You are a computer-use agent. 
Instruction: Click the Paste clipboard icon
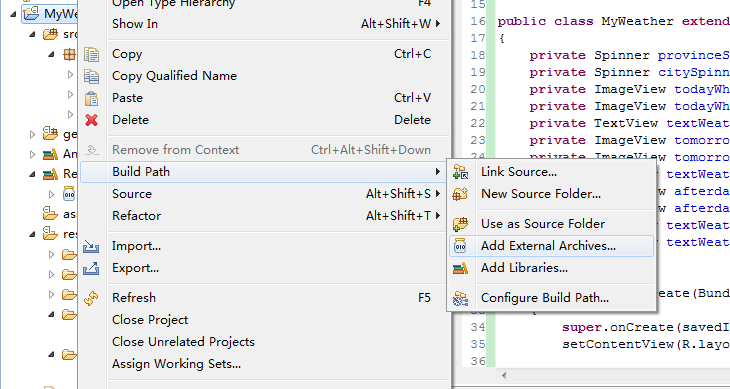tap(91, 98)
